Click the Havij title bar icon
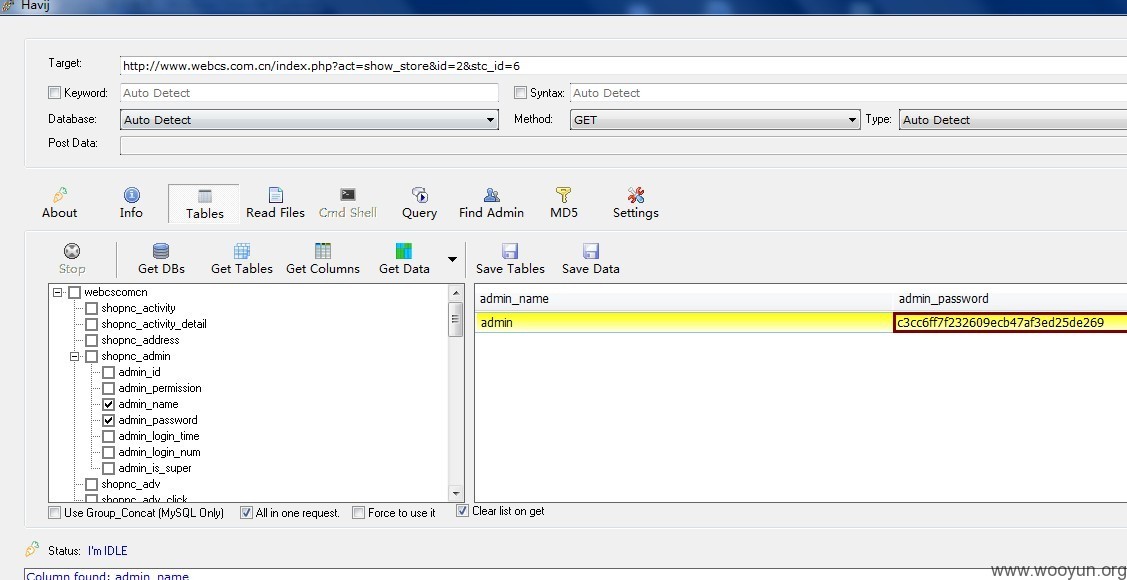This screenshot has width=1127, height=580. click(x=6, y=6)
